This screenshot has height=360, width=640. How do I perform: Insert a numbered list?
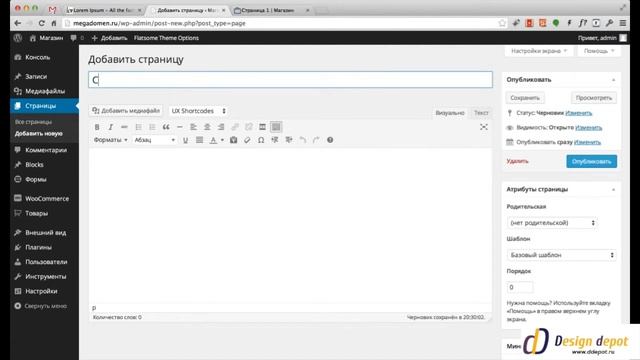[152, 127]
